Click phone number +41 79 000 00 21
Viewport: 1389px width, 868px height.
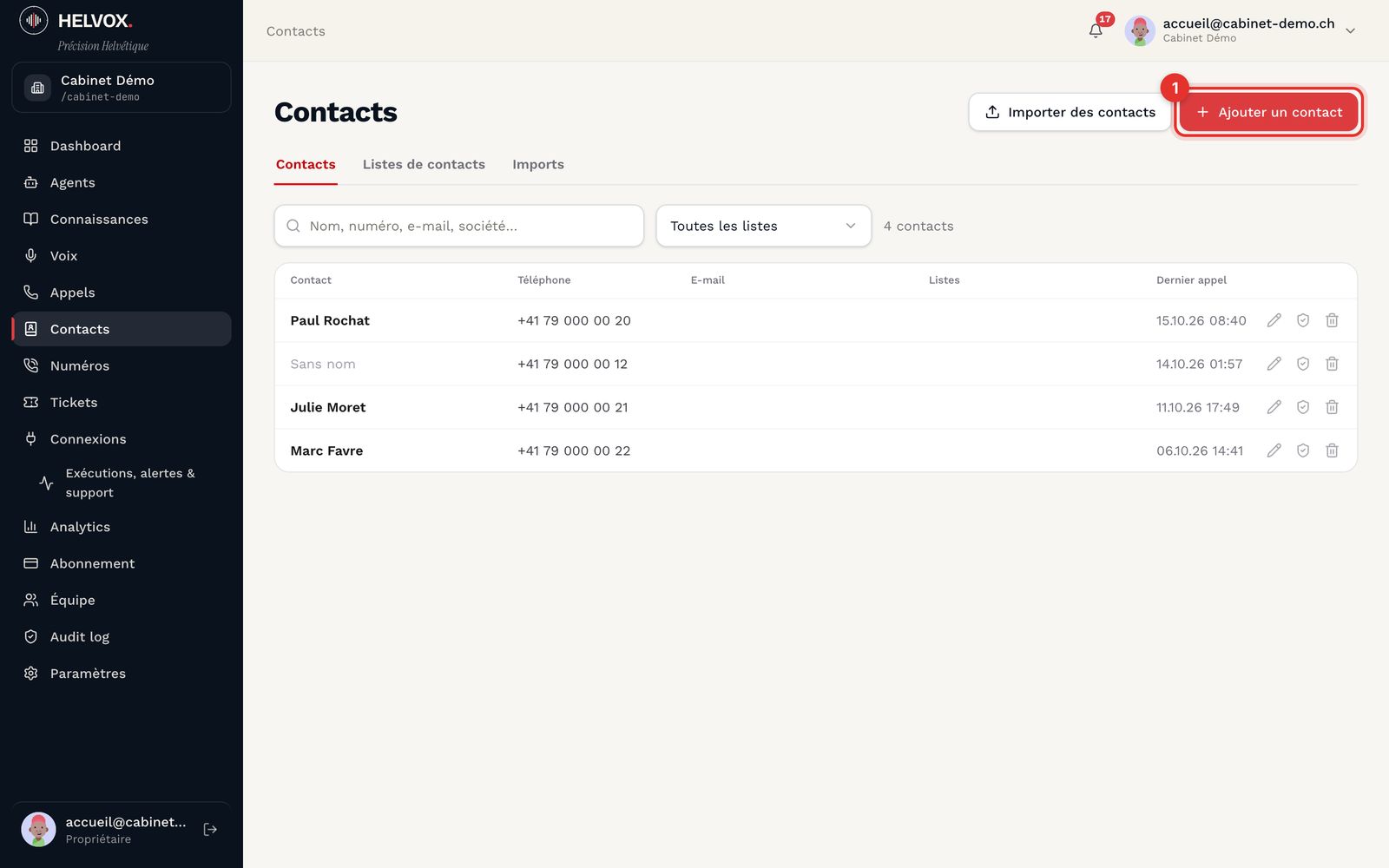click(x=573, y=407)
